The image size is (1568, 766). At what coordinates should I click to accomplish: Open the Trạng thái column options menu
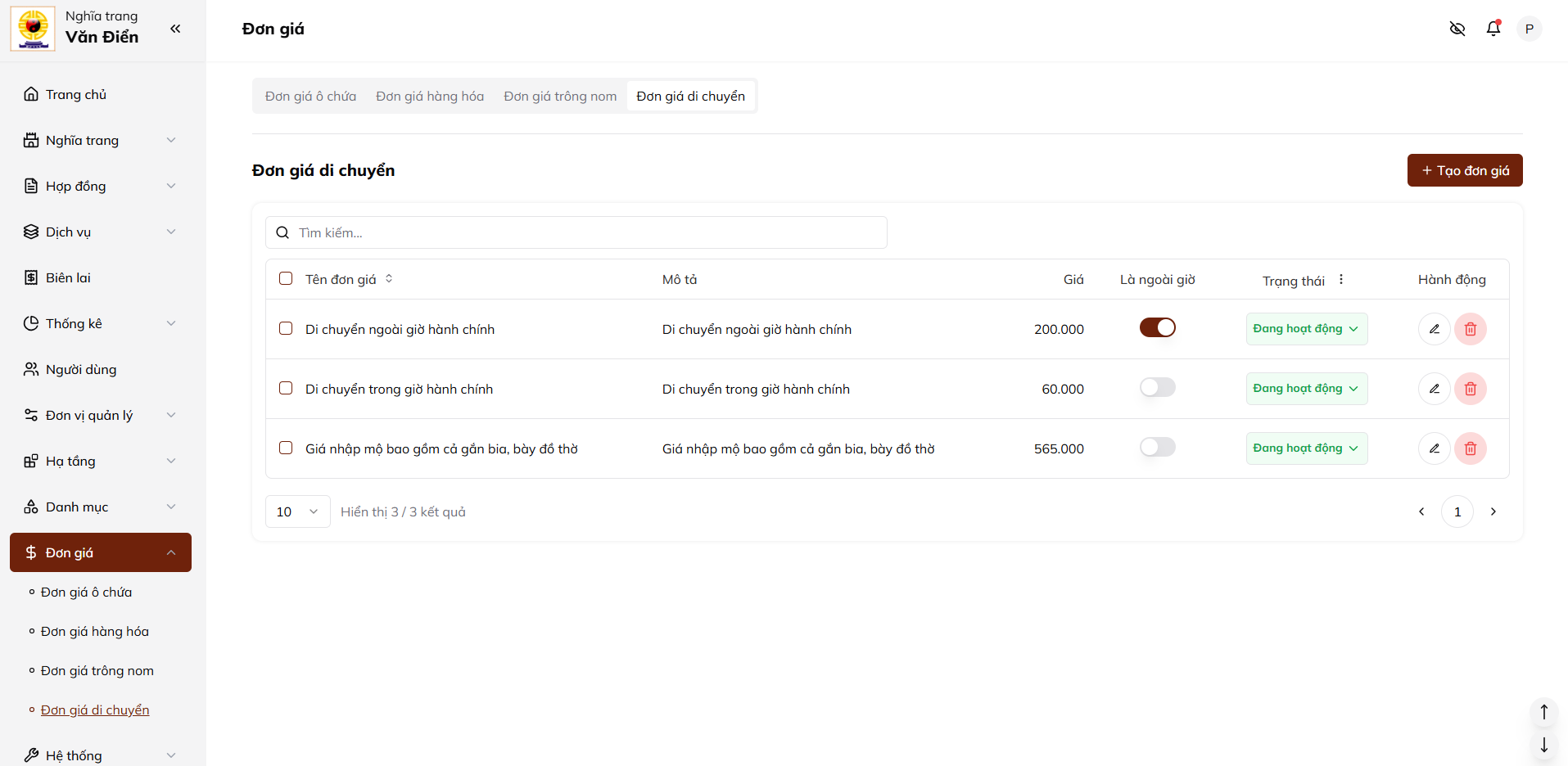[x=1341, y=280]
